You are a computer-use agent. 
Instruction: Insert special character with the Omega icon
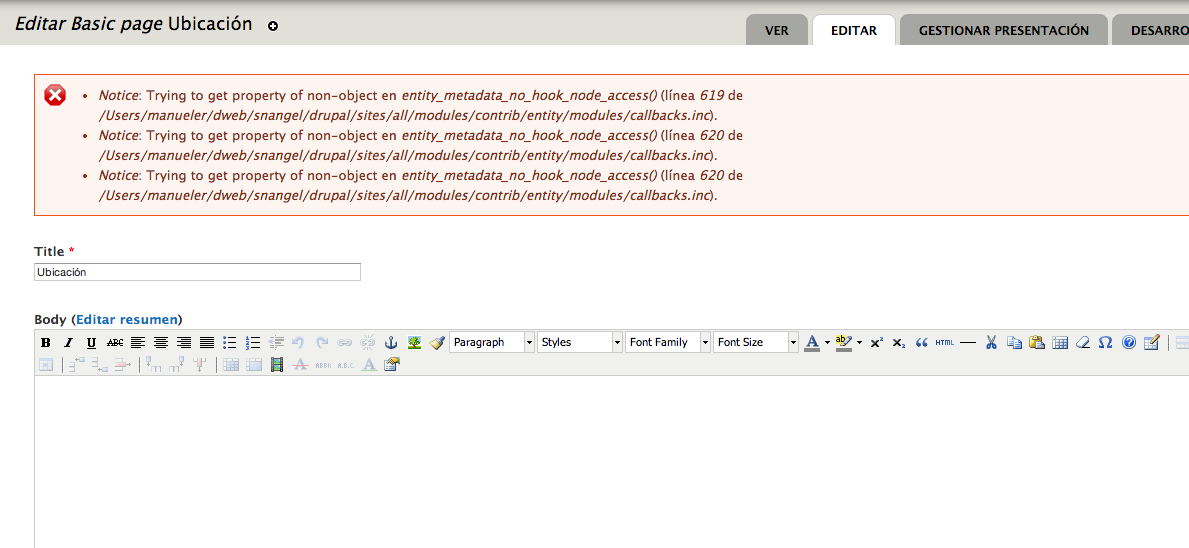click(1105, 342)
